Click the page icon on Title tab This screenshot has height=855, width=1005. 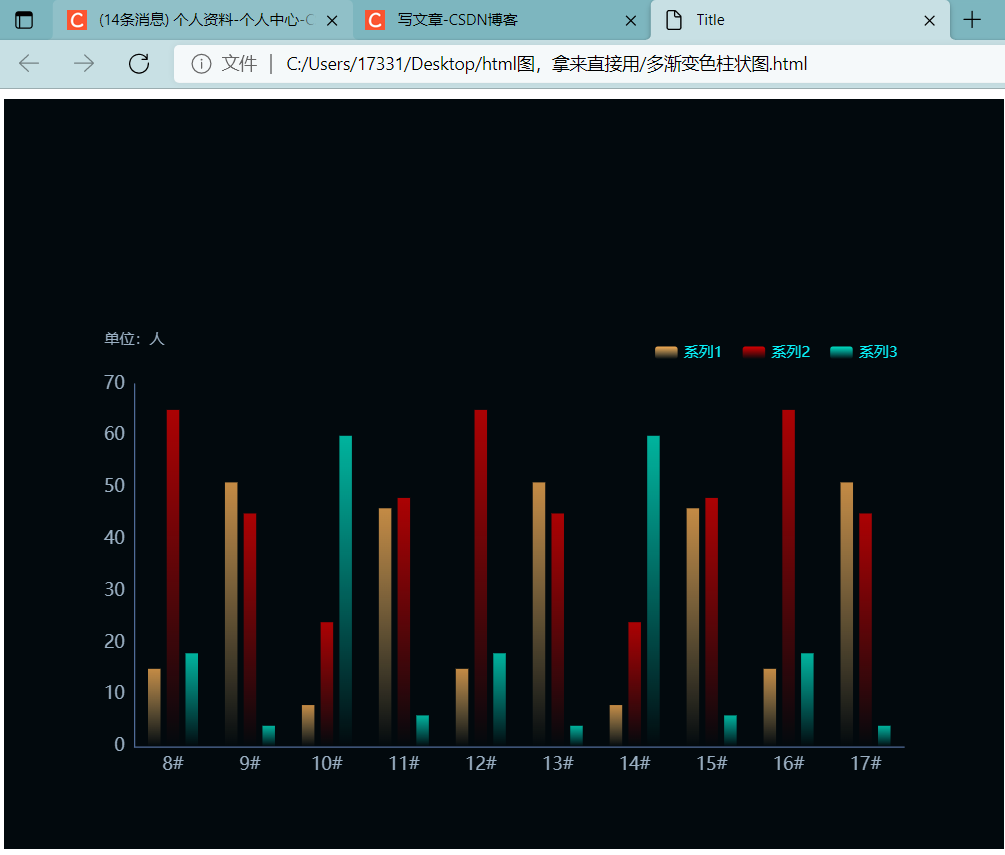coord(674,21)
